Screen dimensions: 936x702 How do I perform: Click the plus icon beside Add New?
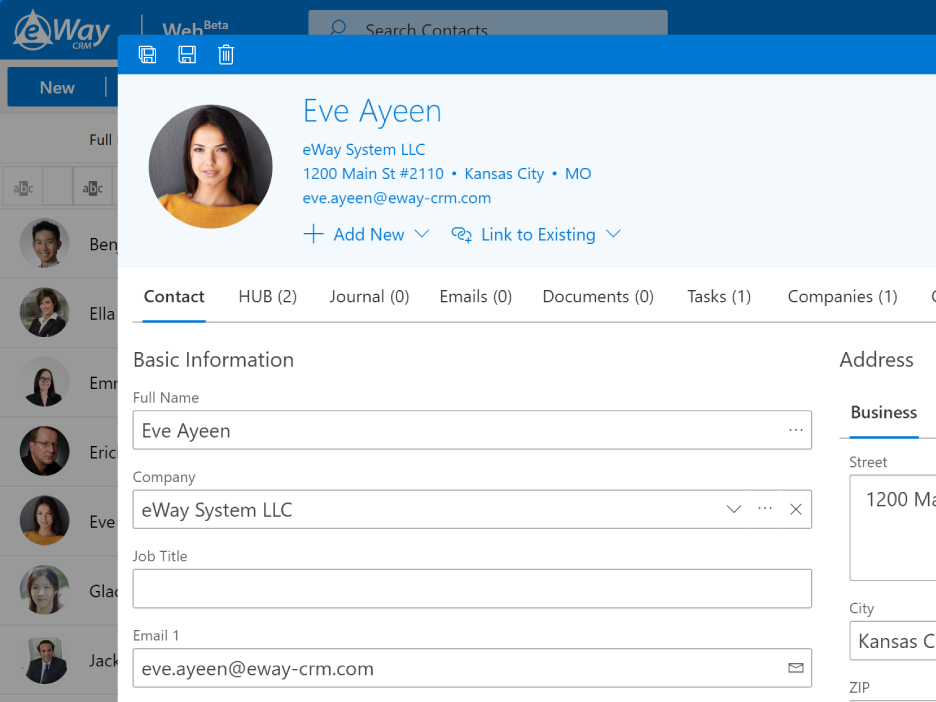pyautogui.click(x=313, y=234)
